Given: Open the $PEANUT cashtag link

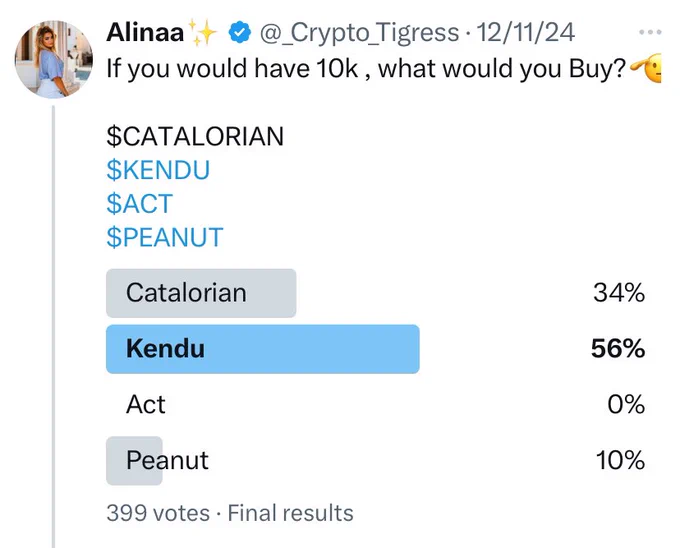Looking at the screenshot, I should tap(165, 237).
